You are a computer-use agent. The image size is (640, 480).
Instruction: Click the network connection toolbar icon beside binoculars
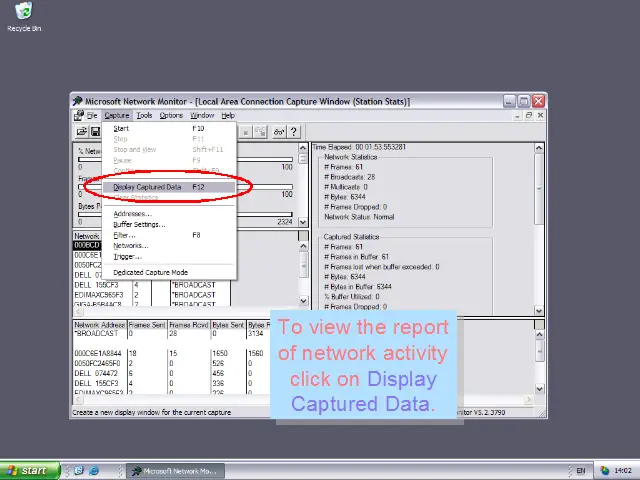(260, 132)
